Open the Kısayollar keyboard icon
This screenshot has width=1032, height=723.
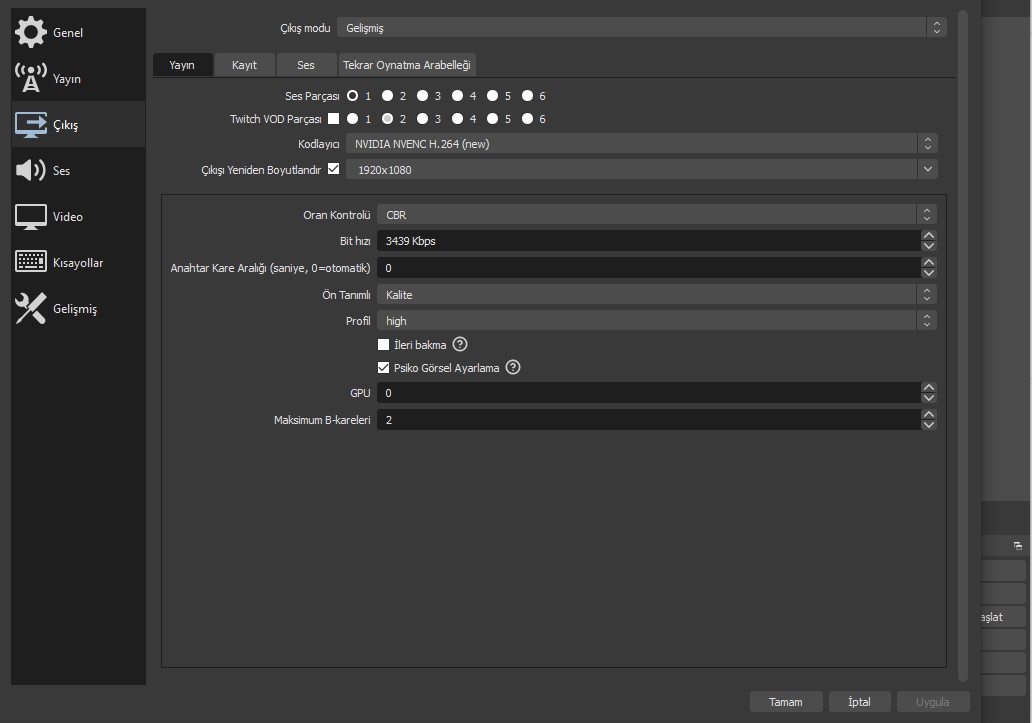pyautogui.click(x=31, y=262)
